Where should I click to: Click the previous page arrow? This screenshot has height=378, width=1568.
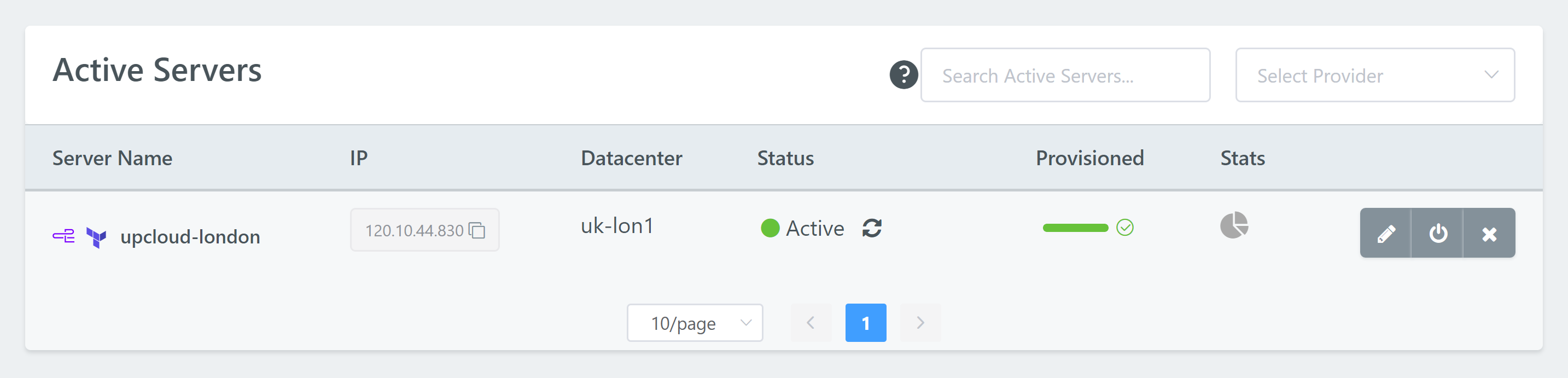[x=811, y=323]
